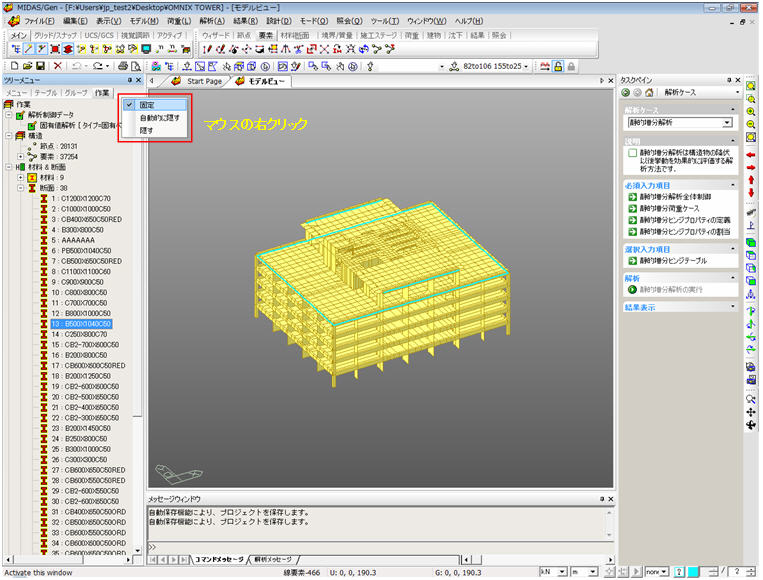
Task: Open the 解析ケース task pane title dropdown
Action: [737, 92]
